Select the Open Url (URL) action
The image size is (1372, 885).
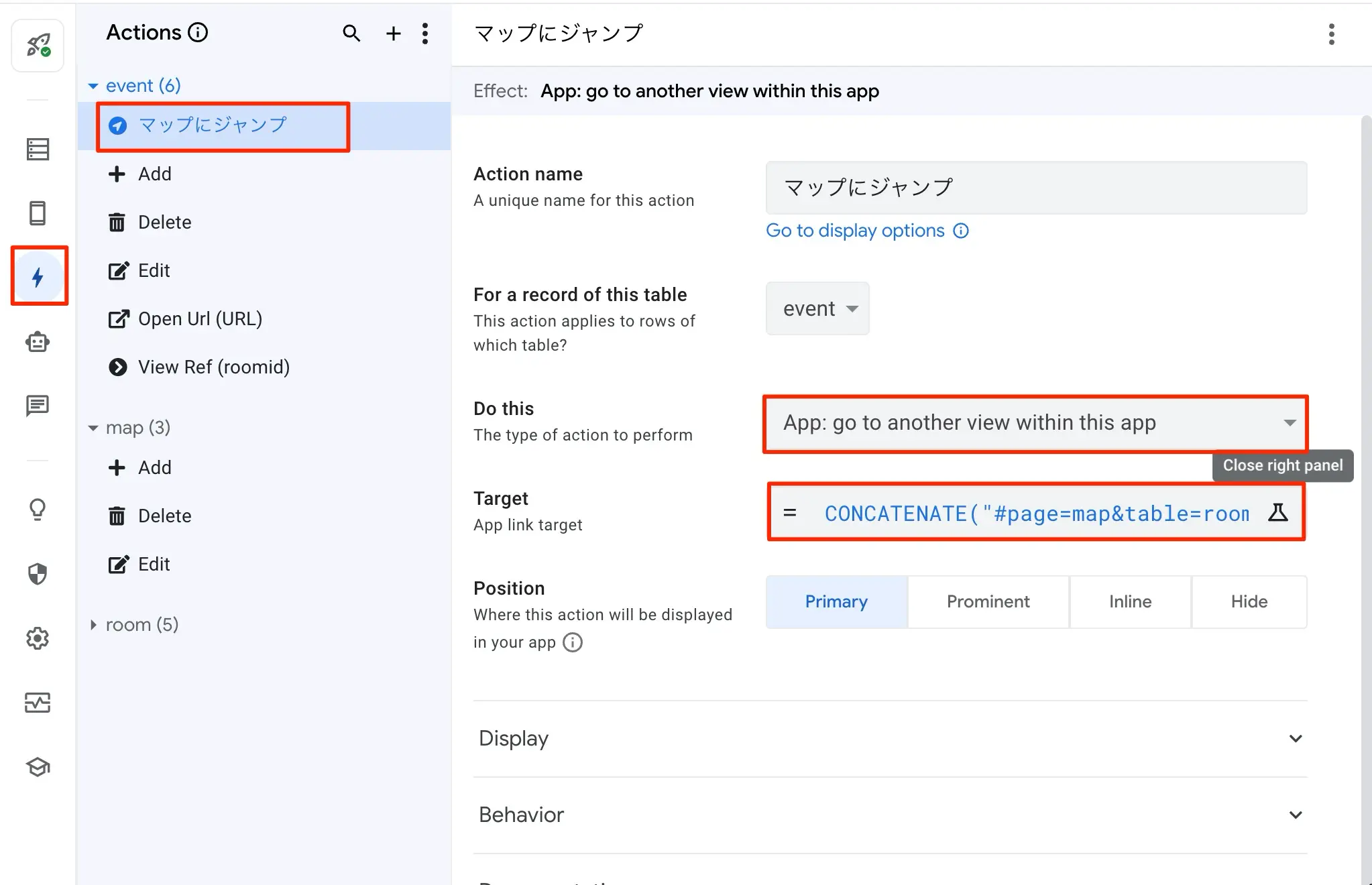coord(199,318)
